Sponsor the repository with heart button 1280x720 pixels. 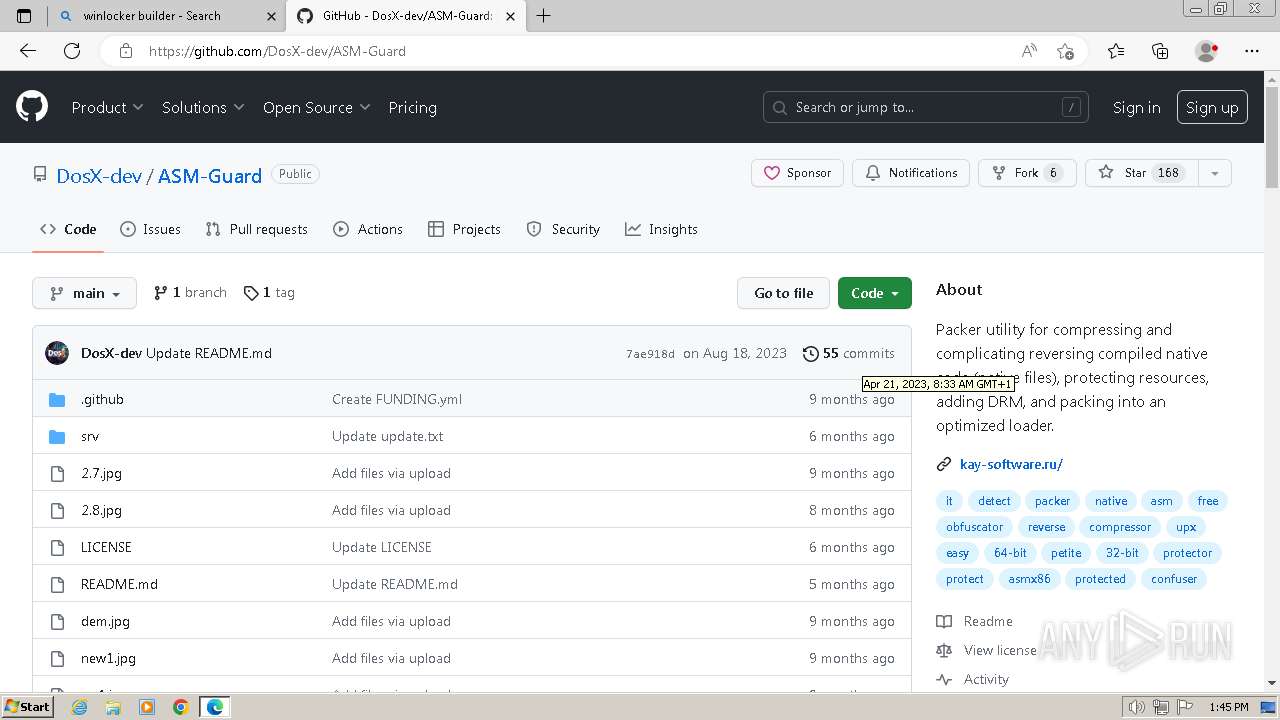[x=797, y=173]
